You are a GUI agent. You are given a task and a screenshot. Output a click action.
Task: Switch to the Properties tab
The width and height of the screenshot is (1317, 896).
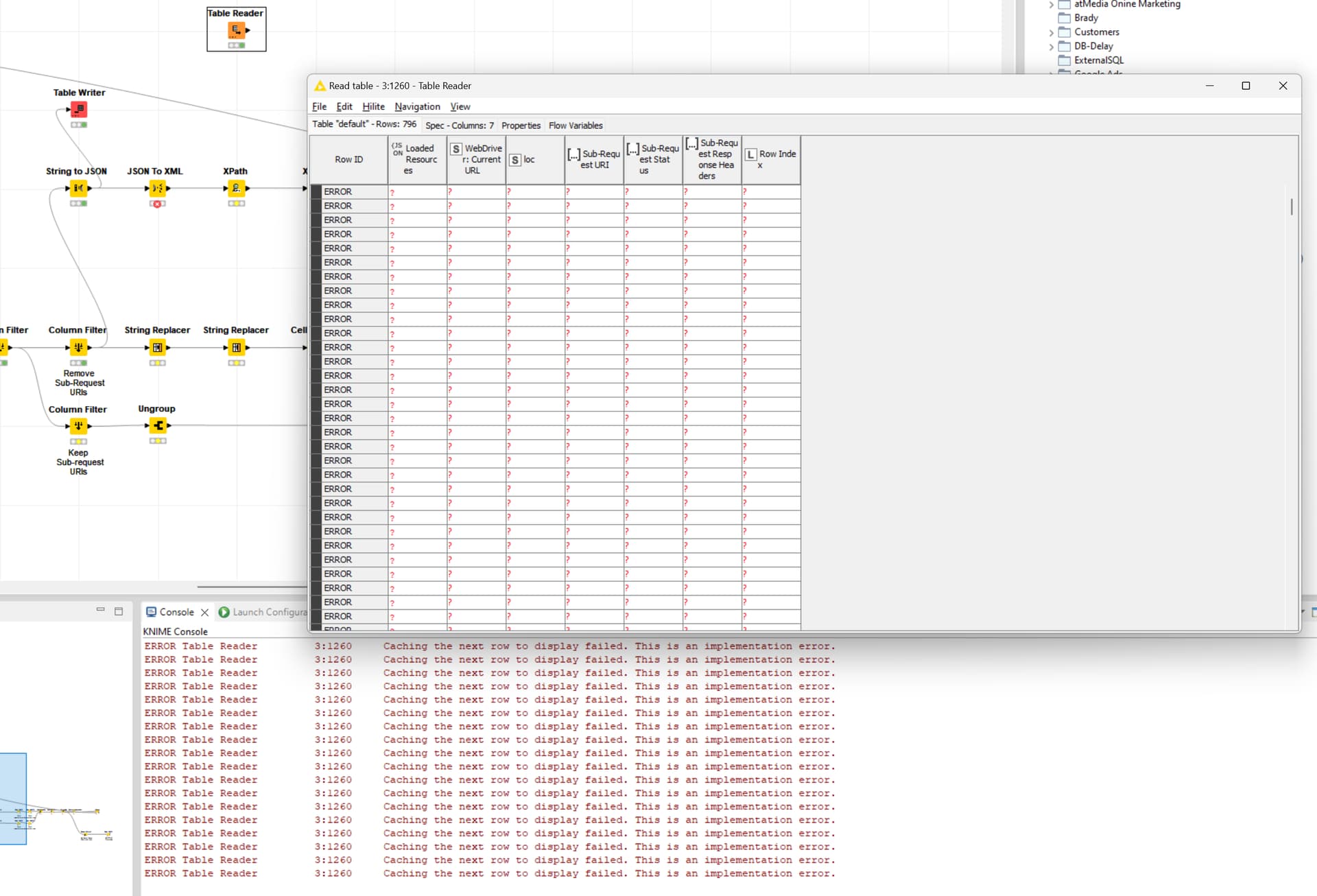521,126
